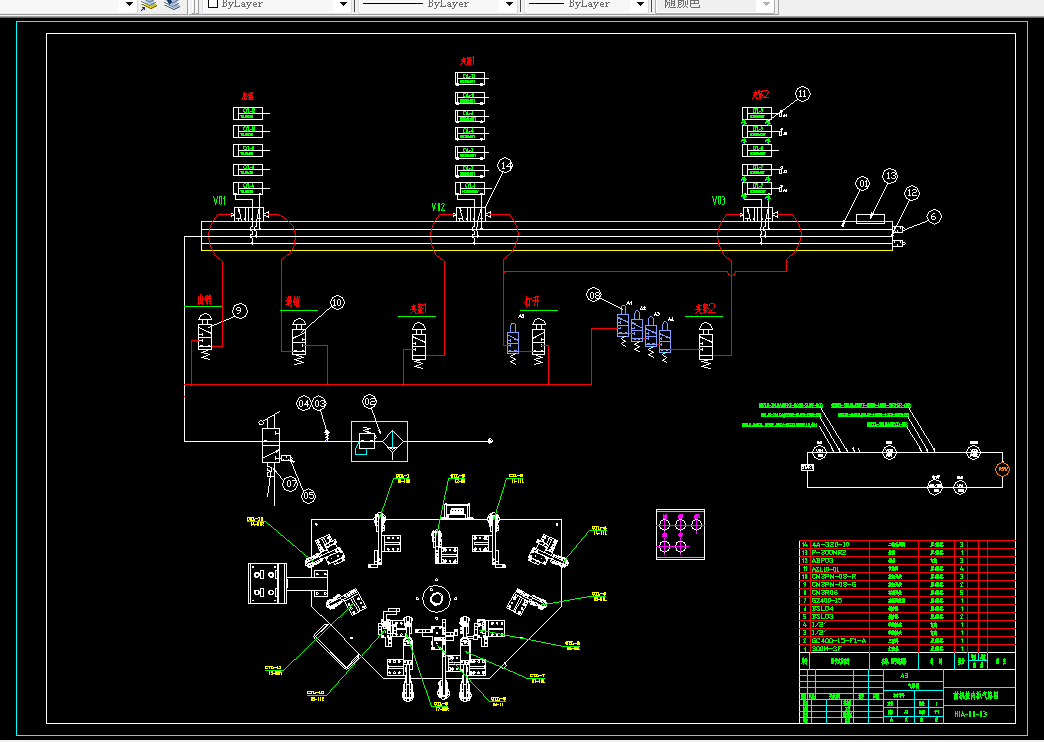Select the A3 sheet size in the title block
The height and width of the screenshot is (742, 1044).
(x=904, y=675)
